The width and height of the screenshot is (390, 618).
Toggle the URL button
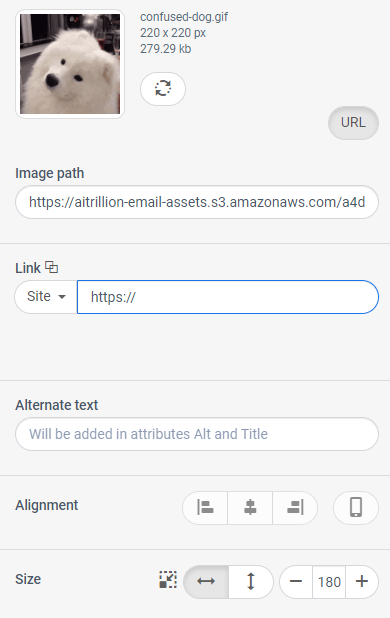point(353,123)
